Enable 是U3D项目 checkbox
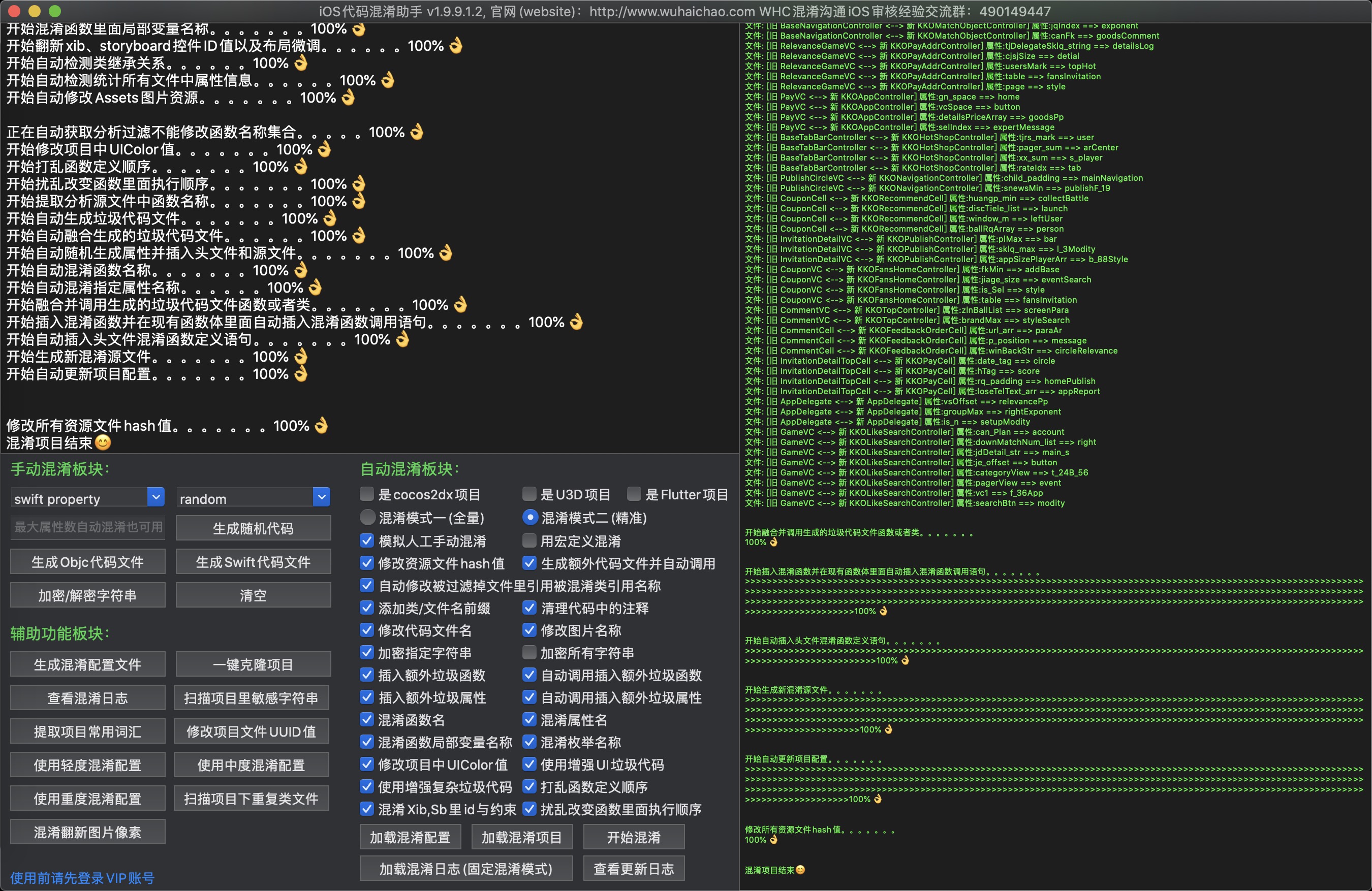Screen dimensions: 1372x891 [x=529, y=494]
